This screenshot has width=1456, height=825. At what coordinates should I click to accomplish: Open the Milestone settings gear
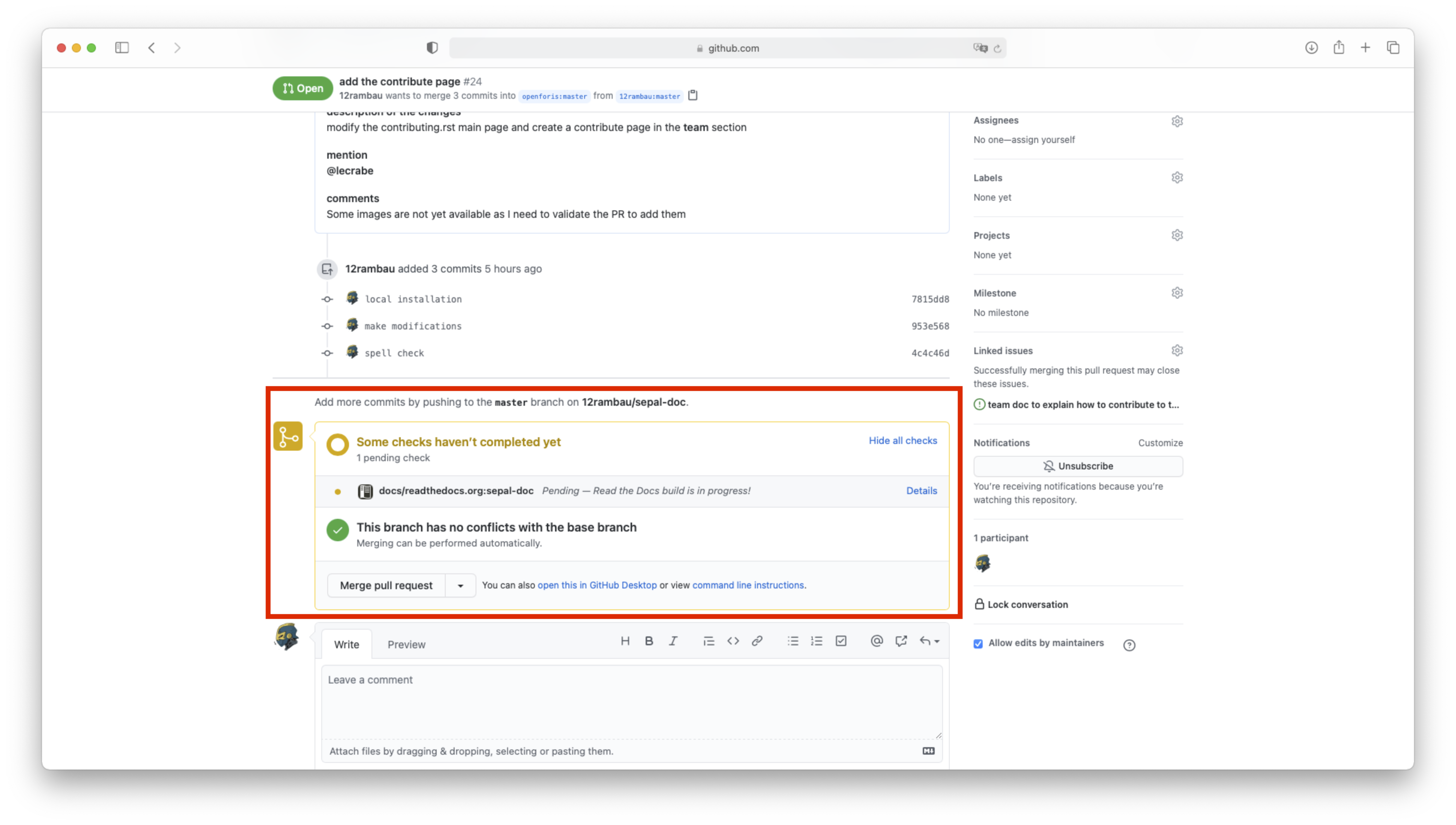(1177, 292)
